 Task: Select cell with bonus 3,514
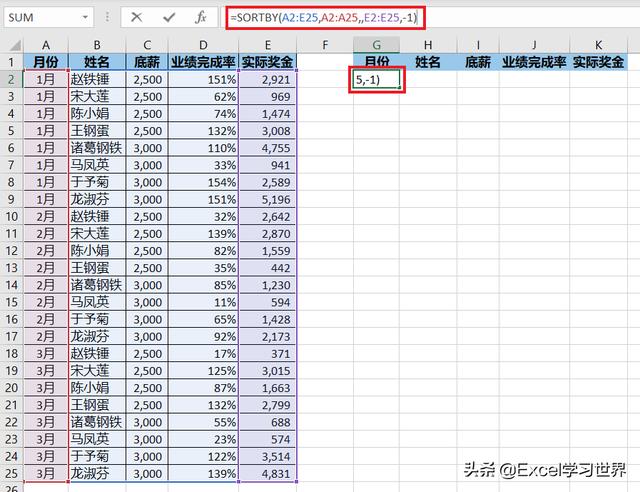tap(267, 456)
